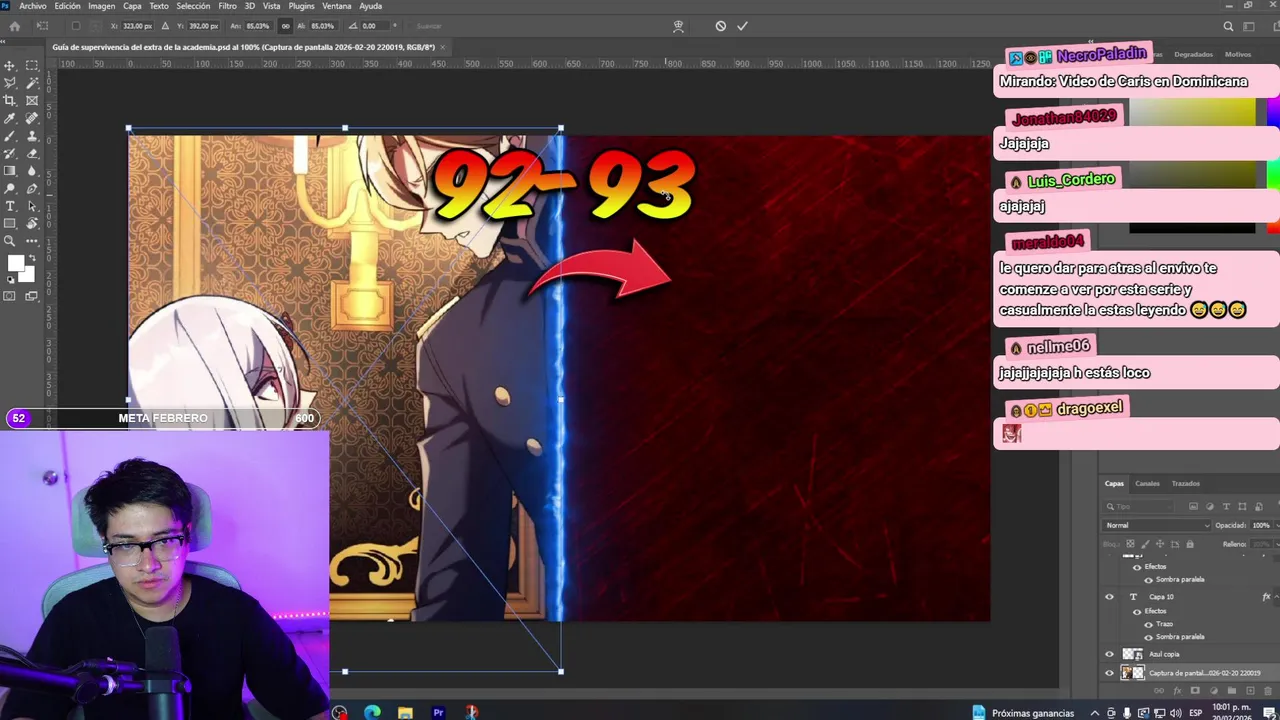Click the add layer style fx icon
The image size is (1280, 720).
click(x=1177, y=690)
